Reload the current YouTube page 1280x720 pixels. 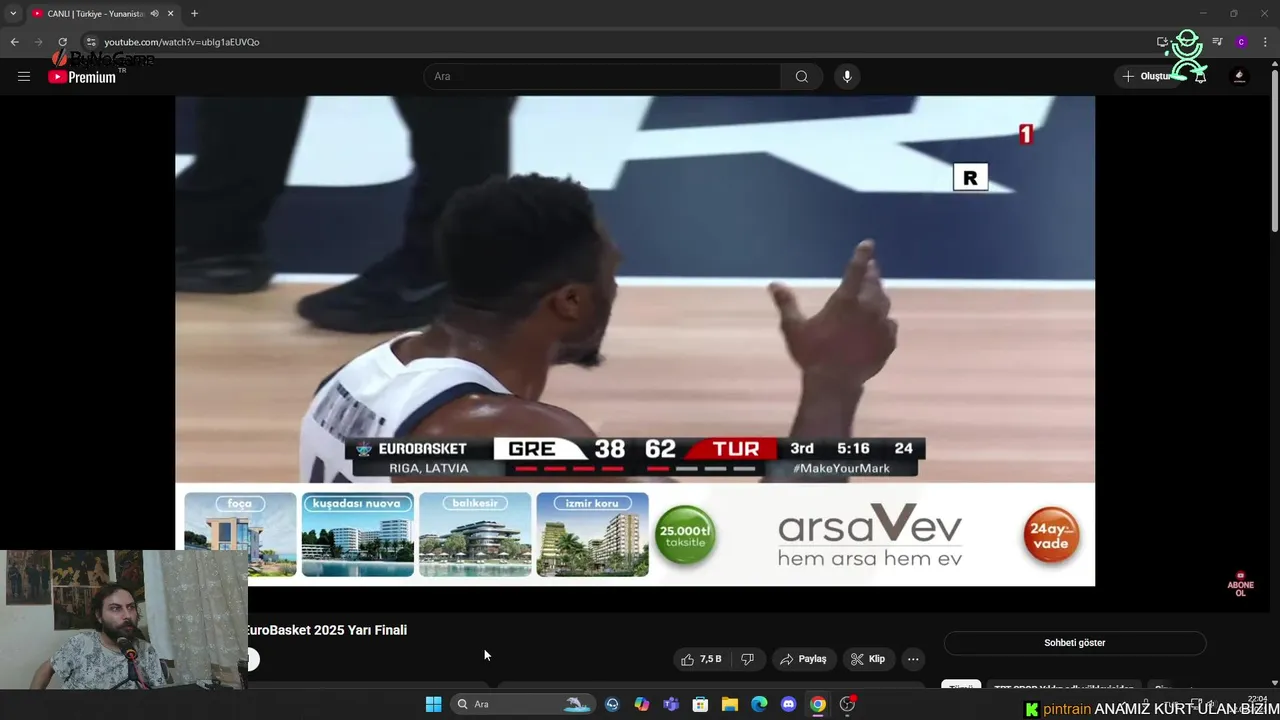tap(62, 42)
